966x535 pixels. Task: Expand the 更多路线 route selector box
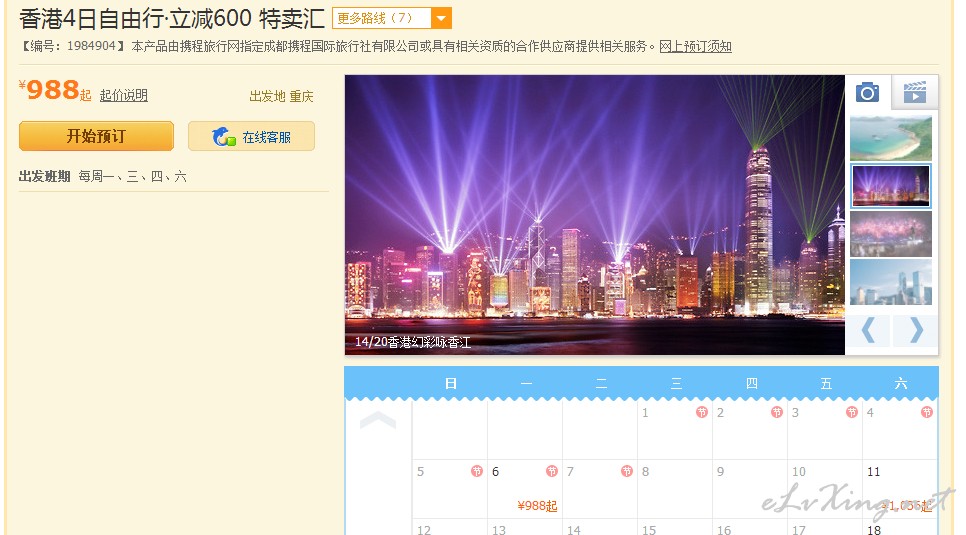tap(392, 18)
